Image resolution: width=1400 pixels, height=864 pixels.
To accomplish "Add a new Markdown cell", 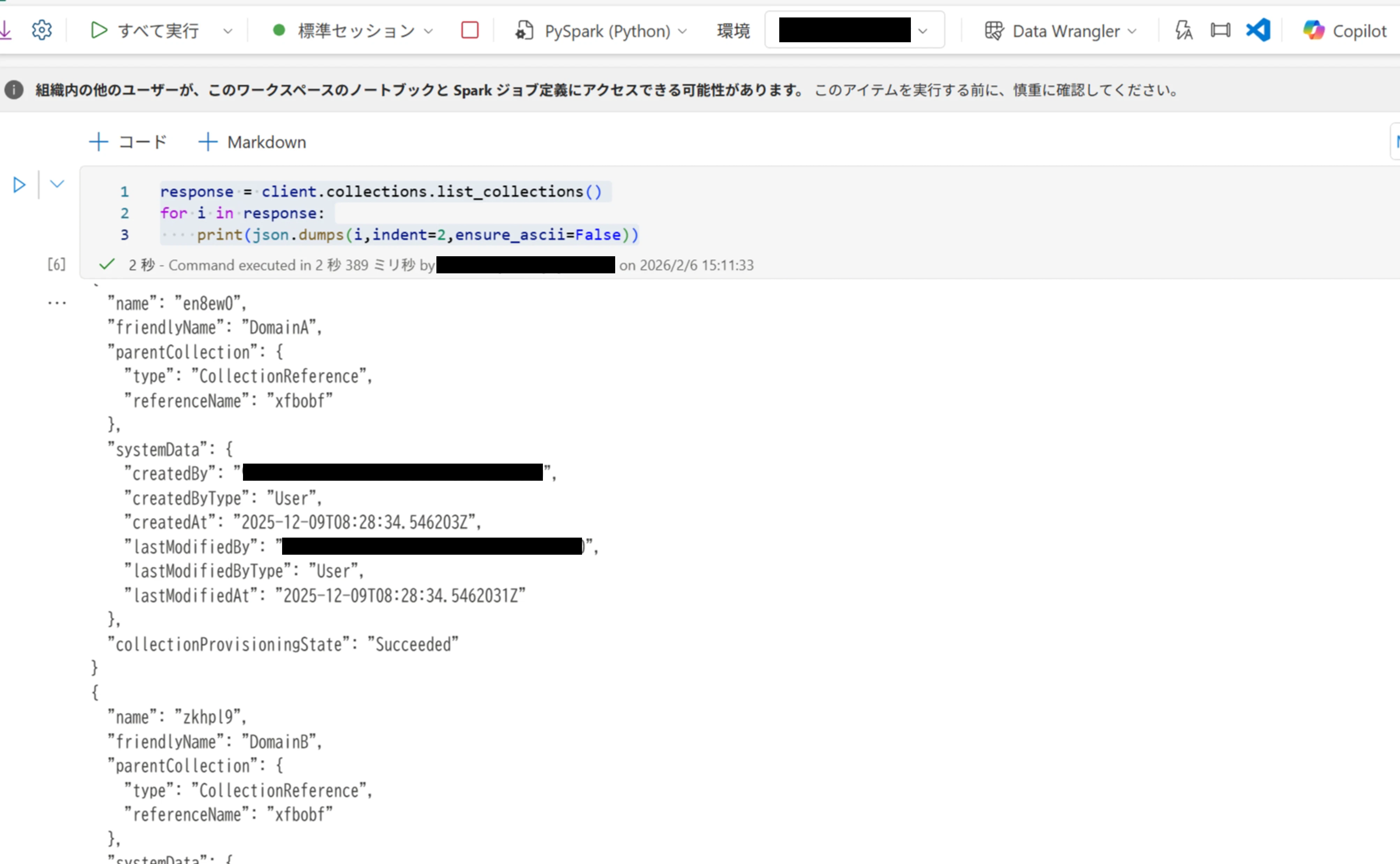I will pyautogui.click(x=252, y=142).
